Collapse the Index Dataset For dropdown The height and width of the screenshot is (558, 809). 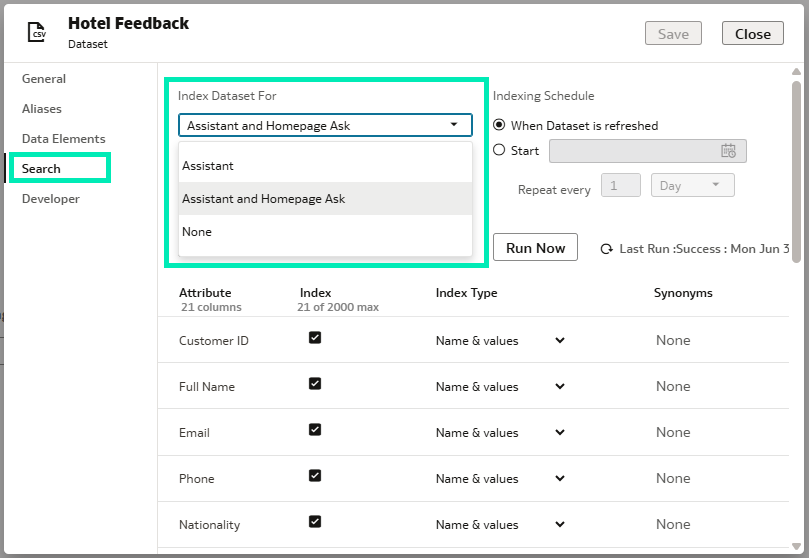coord(454,125)
